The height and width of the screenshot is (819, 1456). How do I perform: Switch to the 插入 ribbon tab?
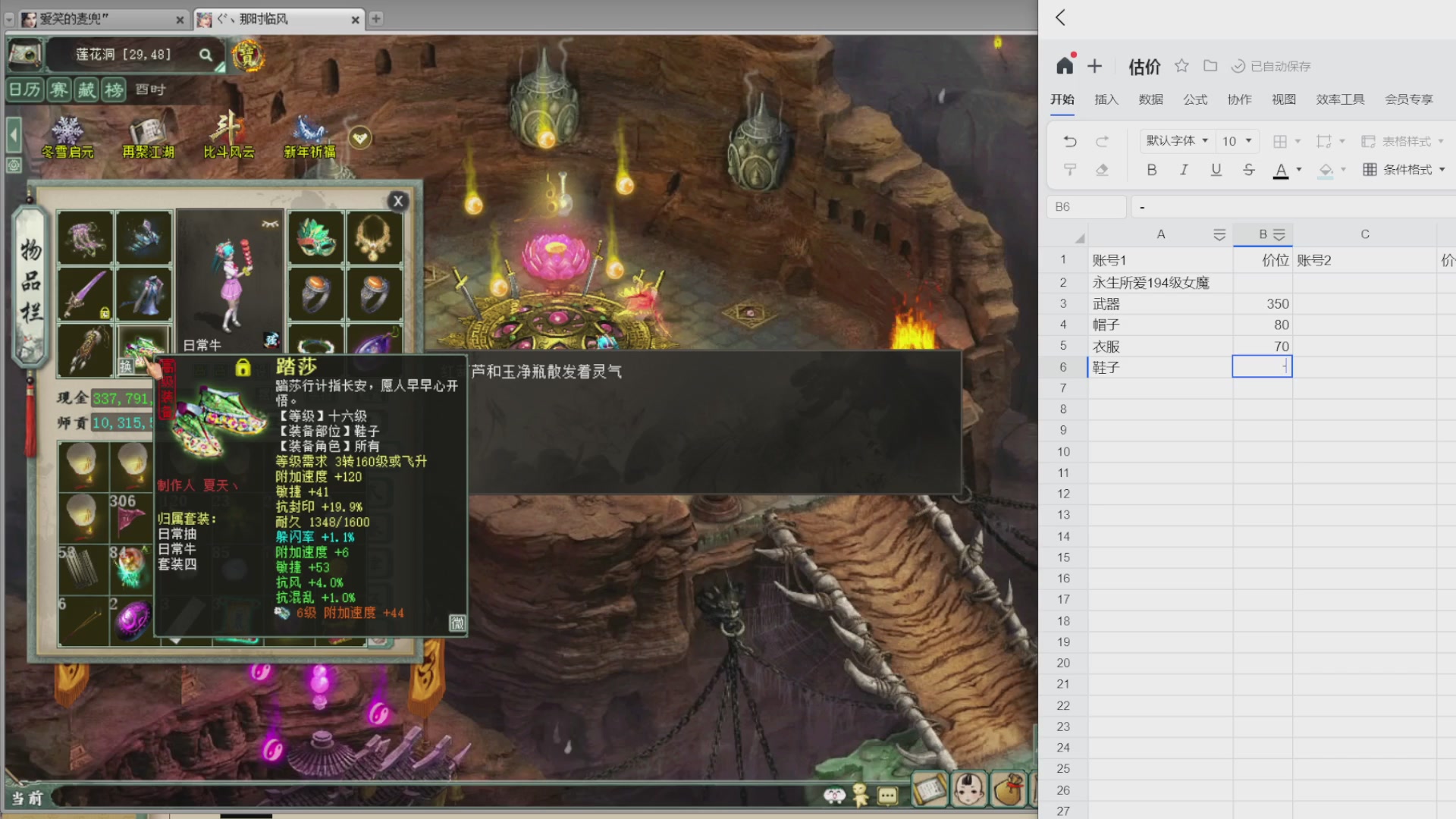1106,99
